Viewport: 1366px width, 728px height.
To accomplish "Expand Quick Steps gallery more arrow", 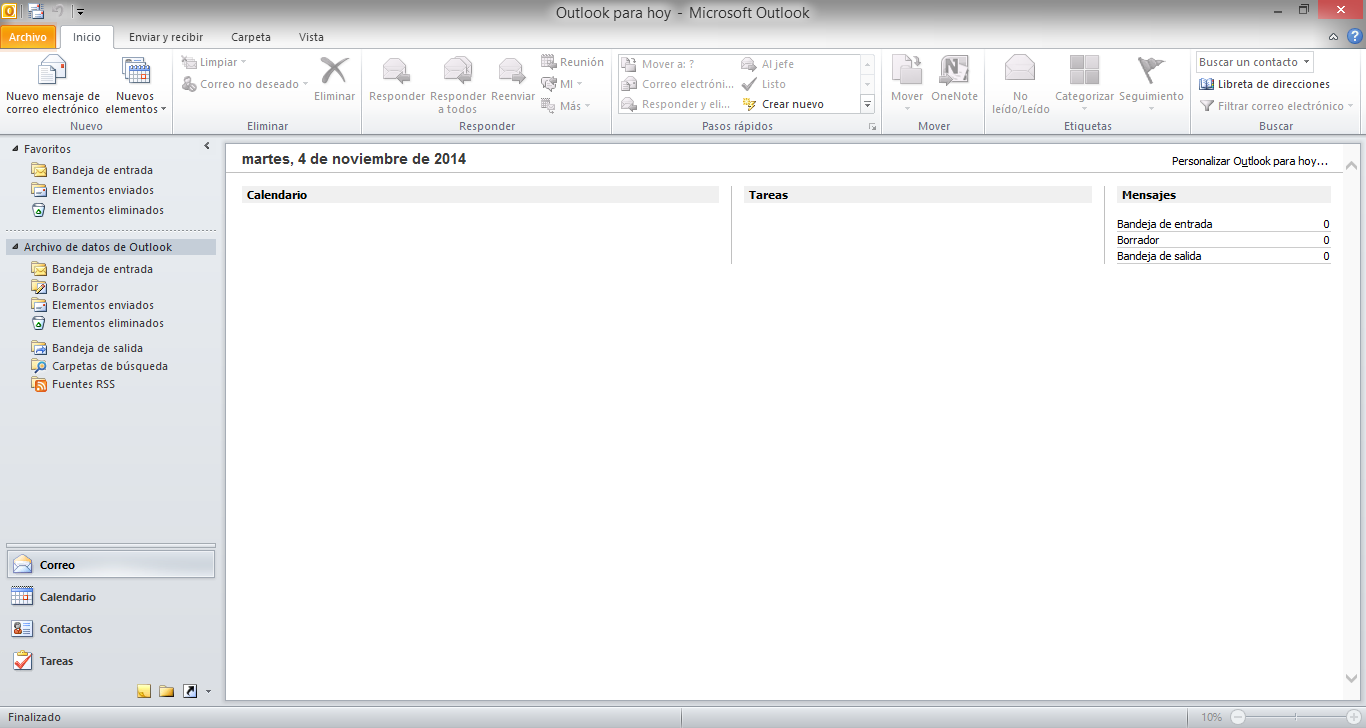I will (x=867, y=104).
